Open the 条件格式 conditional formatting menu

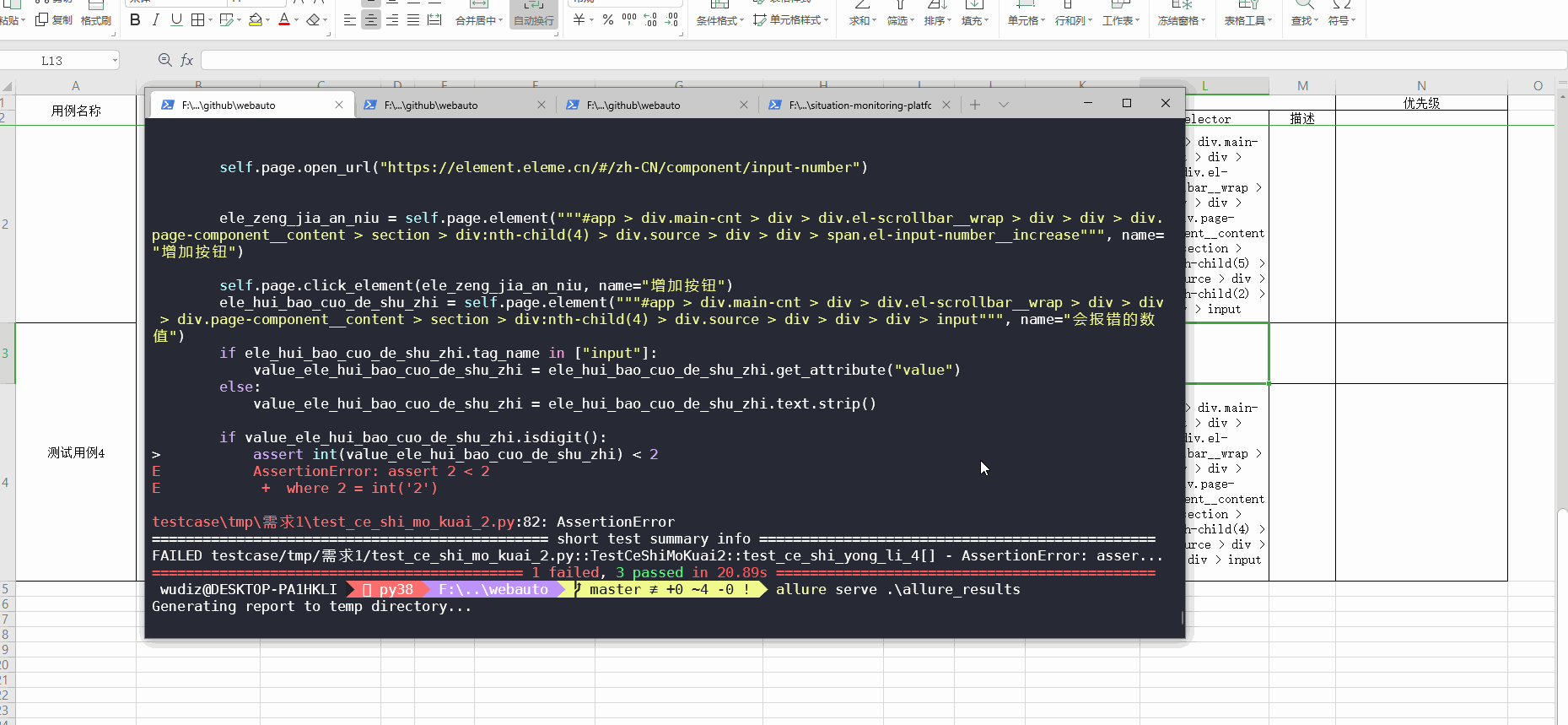coord(719,20)
